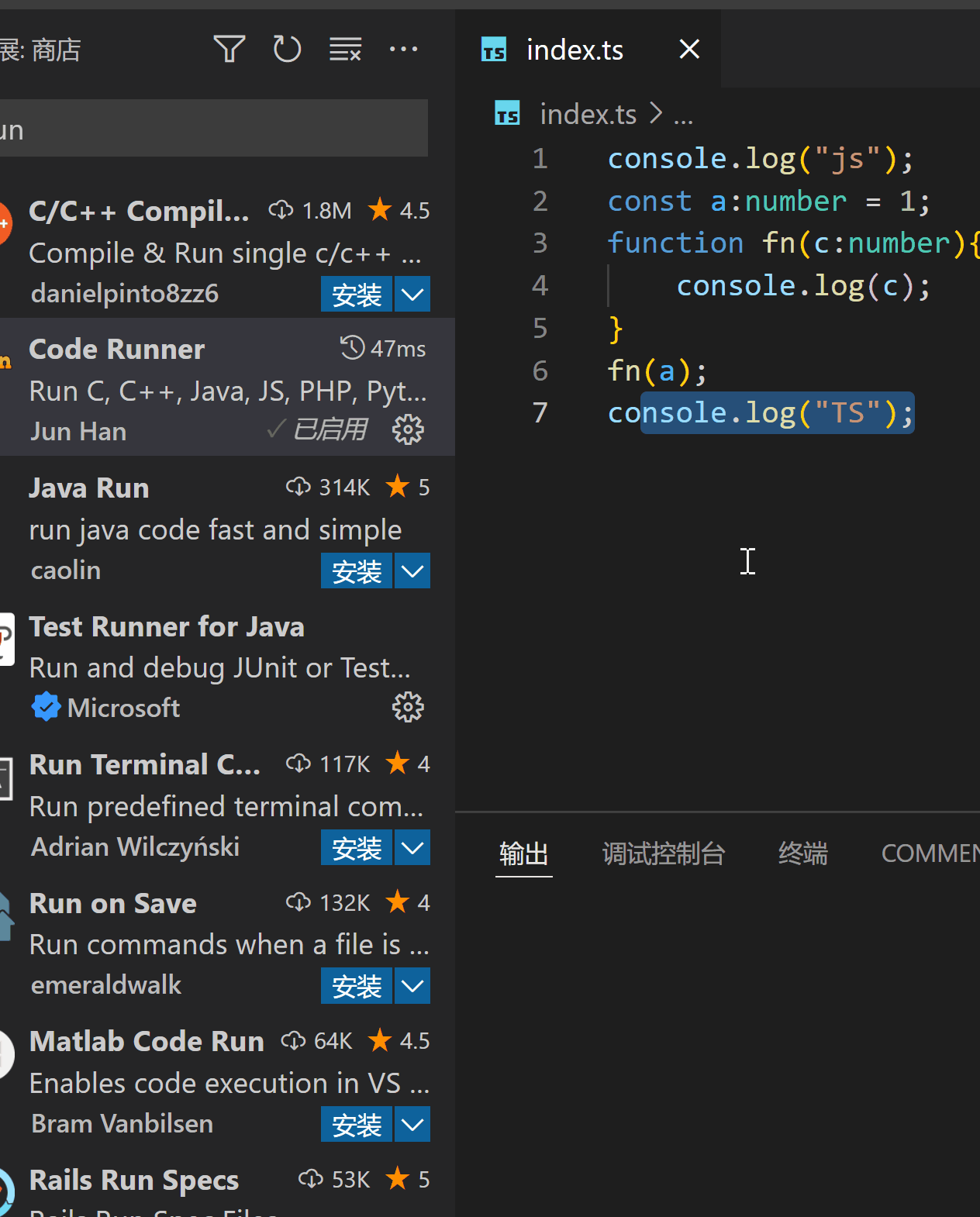The width and height of the screenshot is (980, 1217).
Task: Click publisher name emeraldwalk
Action: point(106,985)
